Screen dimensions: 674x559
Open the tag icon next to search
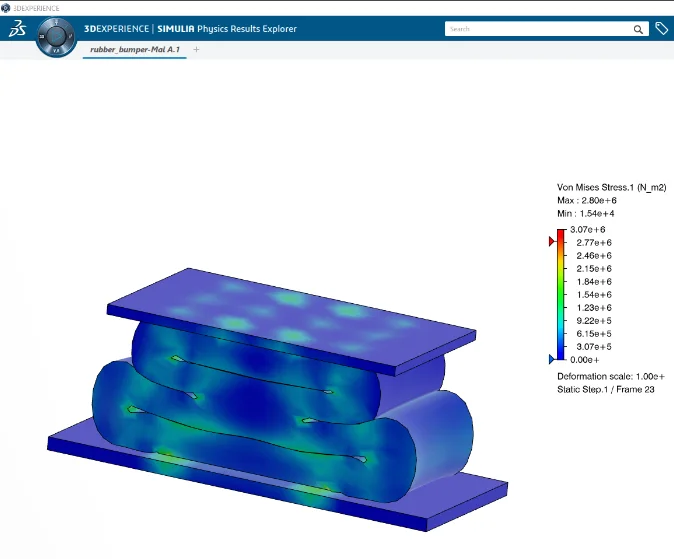coord(661,29)
